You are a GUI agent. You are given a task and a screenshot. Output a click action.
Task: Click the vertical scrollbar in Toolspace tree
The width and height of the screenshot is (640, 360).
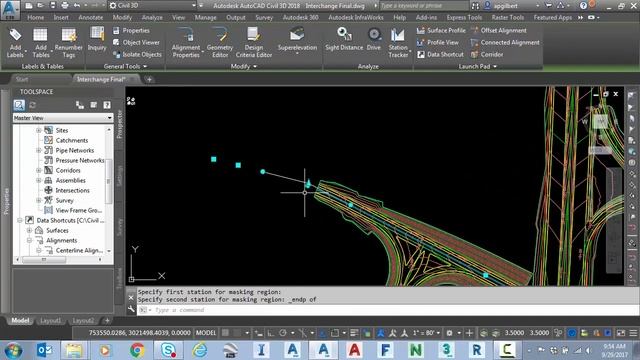click(109, 181)
